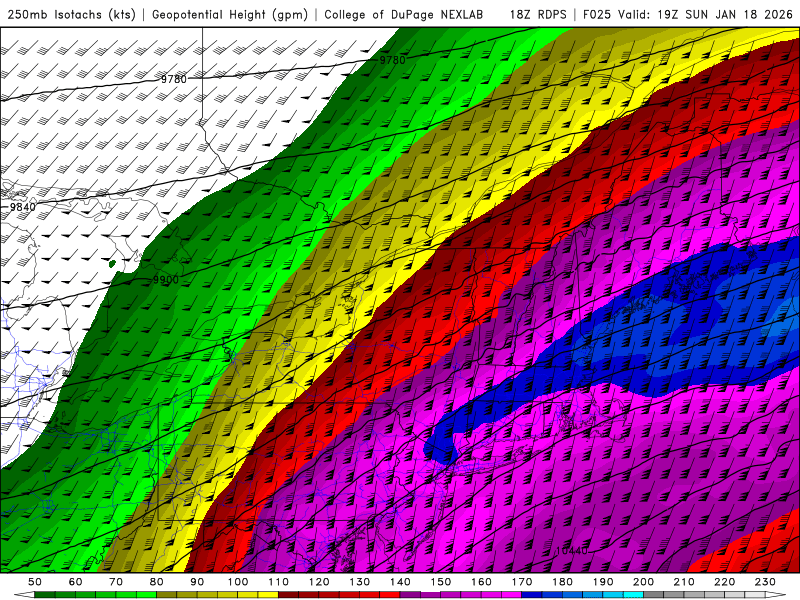Click 'College of DuPage NEXLAB' in the header

[403, 14]
